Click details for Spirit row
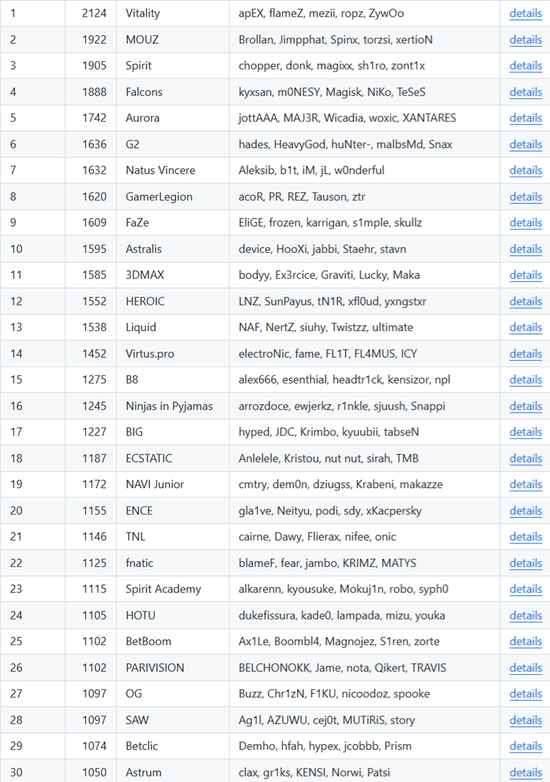The height and width of the screenshot is (782, 550). (x=526, y=66)
